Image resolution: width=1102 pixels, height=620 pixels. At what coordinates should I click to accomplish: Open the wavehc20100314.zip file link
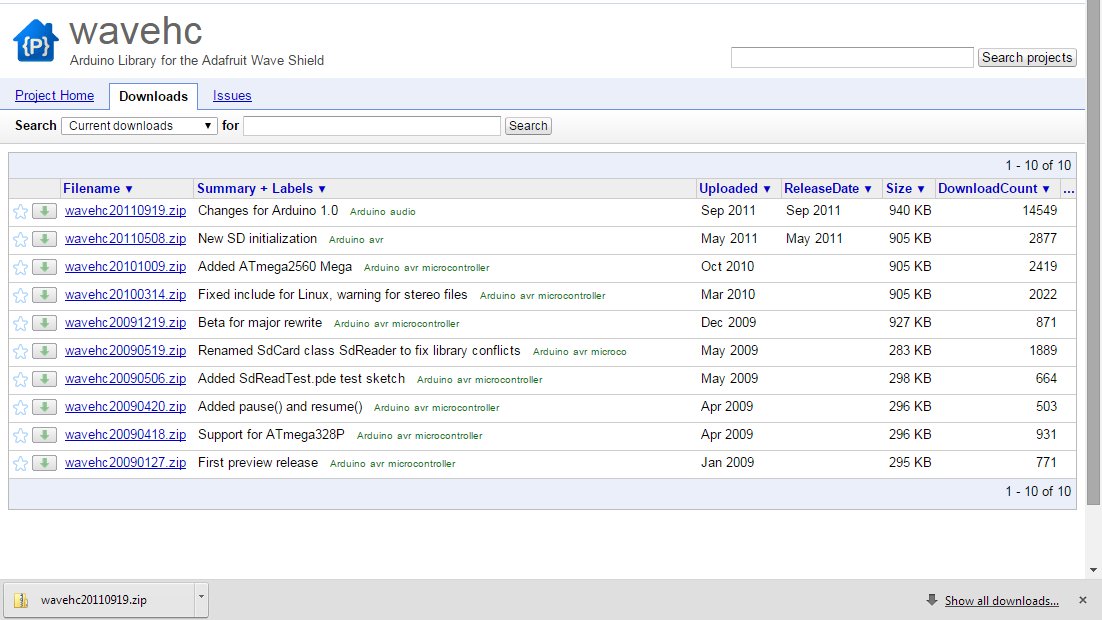tap(125, 295)
